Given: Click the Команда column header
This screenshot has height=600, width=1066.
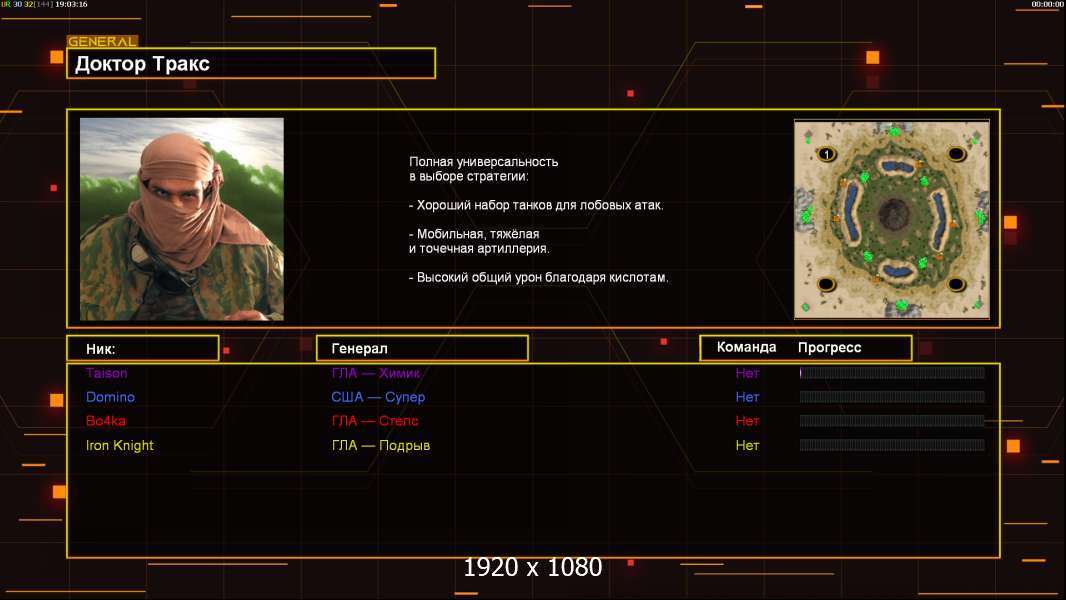Looking at the screenshot, I should tap(746, 347).
